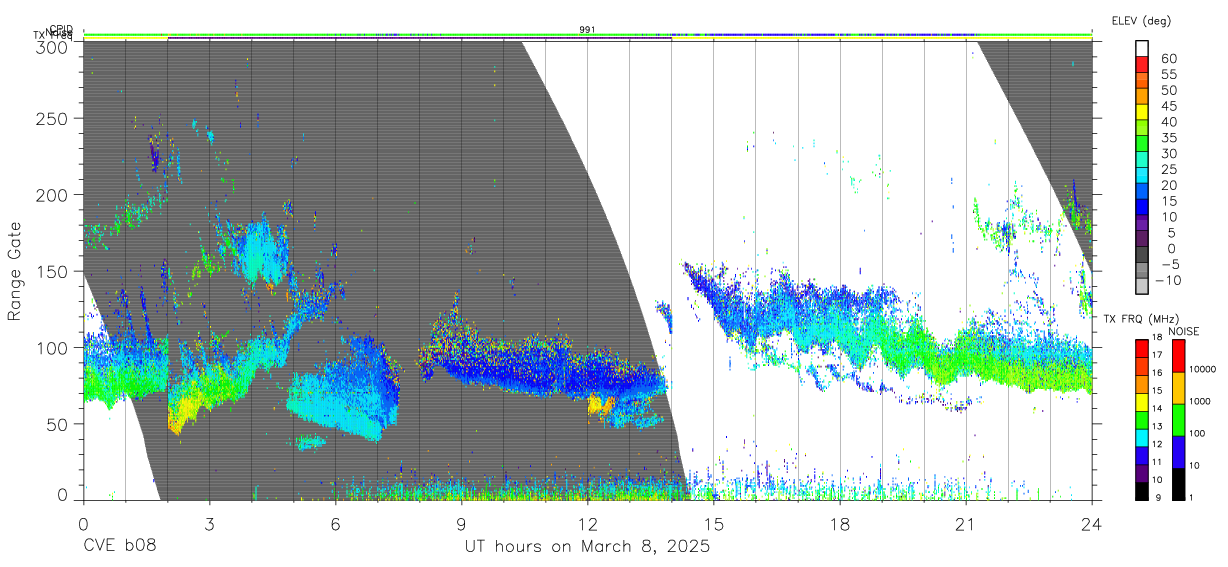
Task: Click the '3' tick on the UT hours axis
Action: [x=208, y=524]
